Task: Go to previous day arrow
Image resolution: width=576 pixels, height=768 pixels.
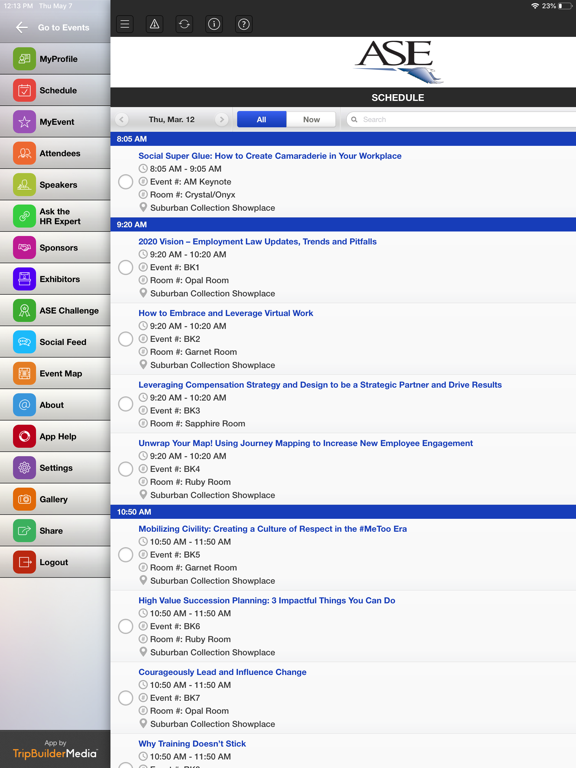Action: [x=121, y=120]
